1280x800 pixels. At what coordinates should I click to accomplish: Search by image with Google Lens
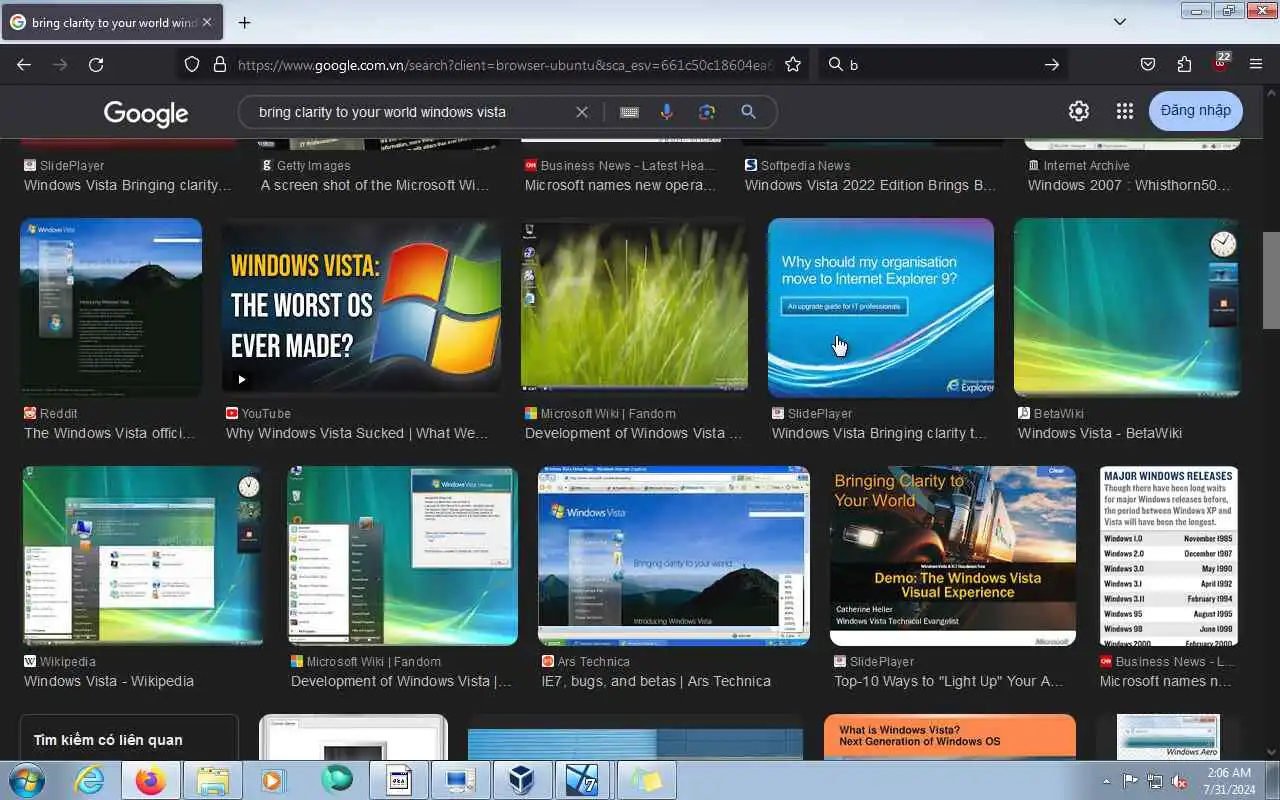click(x=707, y=112)
